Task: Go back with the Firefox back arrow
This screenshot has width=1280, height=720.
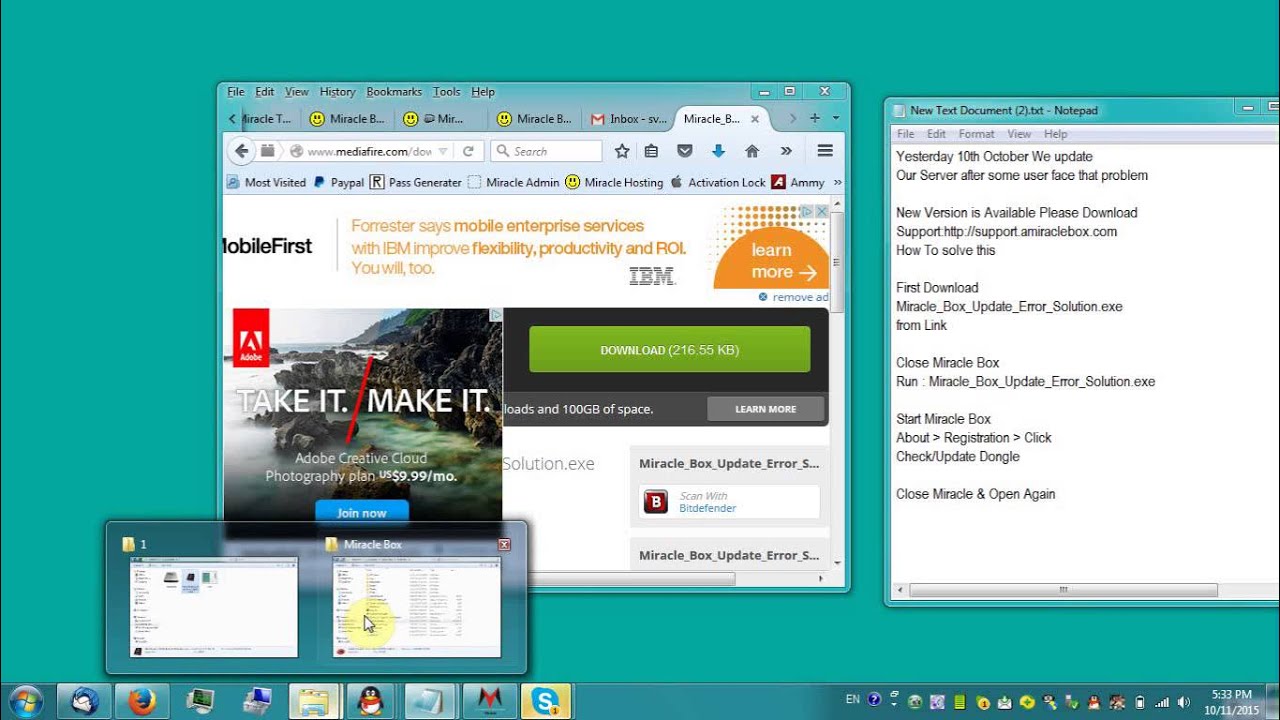Action: click(241, 151)
